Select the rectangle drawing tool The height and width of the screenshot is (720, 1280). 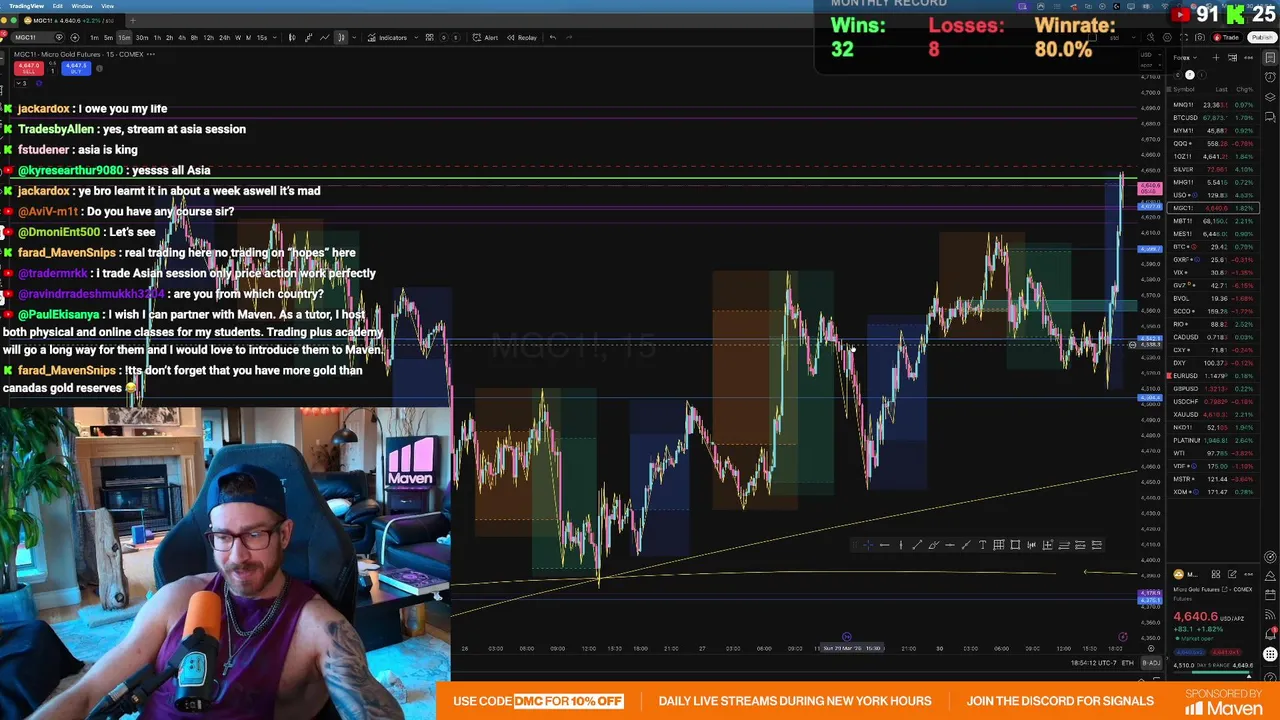click(1015, 545)
